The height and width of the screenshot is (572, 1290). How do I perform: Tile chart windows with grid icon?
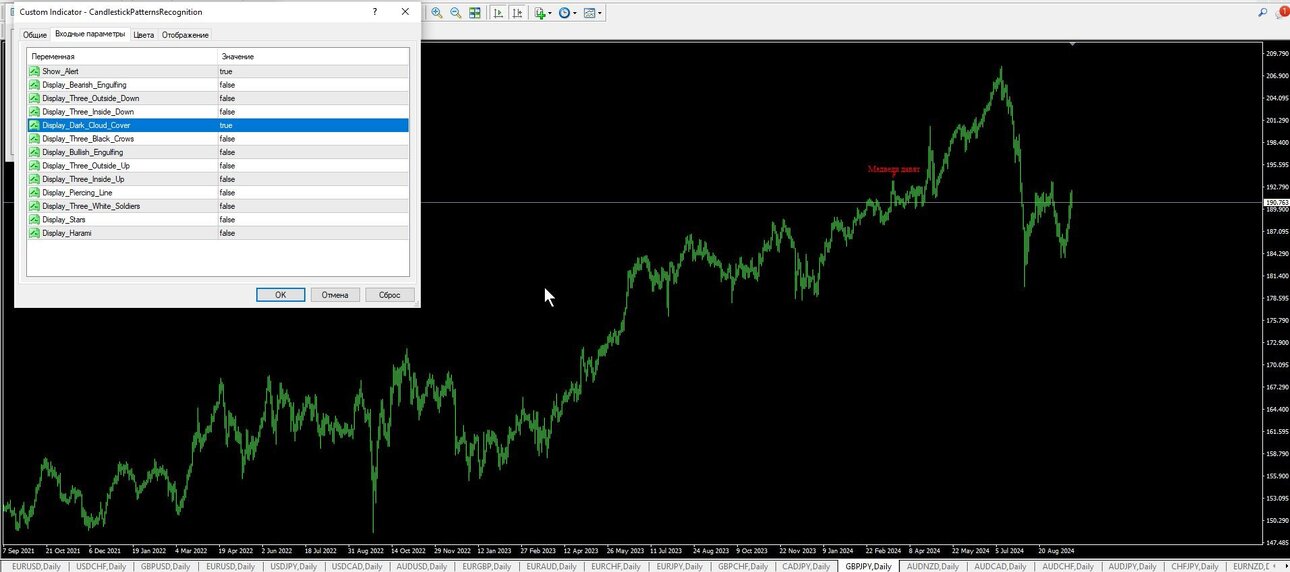475,13
